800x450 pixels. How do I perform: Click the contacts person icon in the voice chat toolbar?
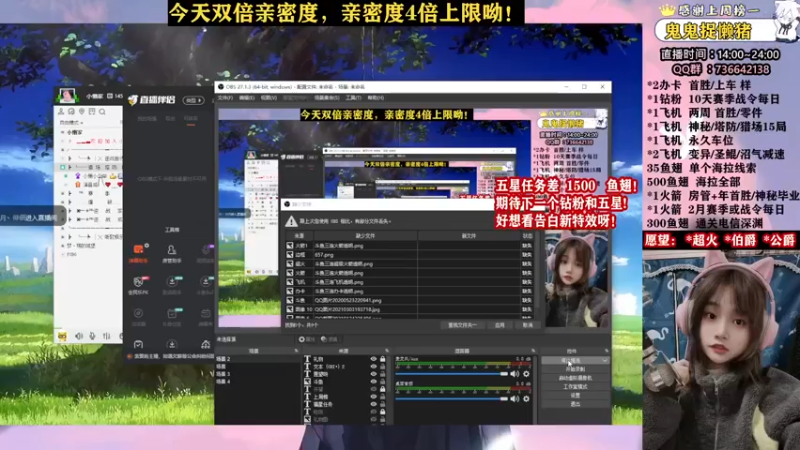61,112
